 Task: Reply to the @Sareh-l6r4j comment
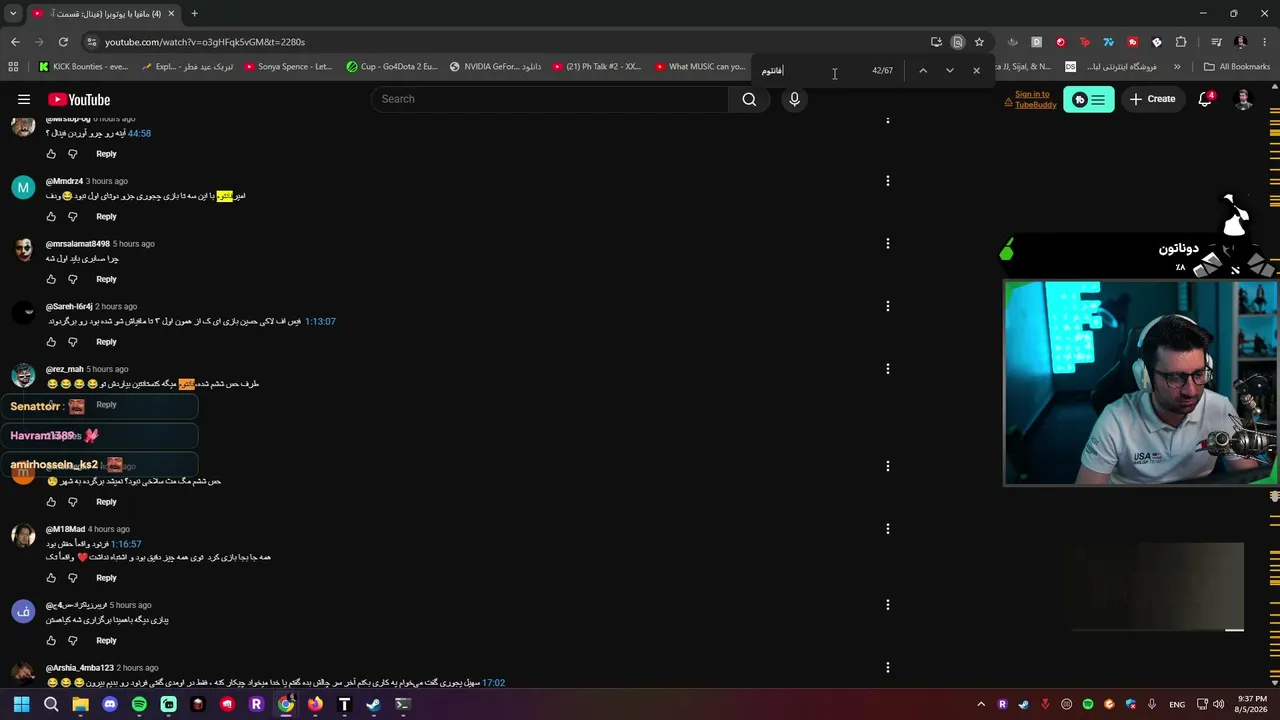[106, 342]
